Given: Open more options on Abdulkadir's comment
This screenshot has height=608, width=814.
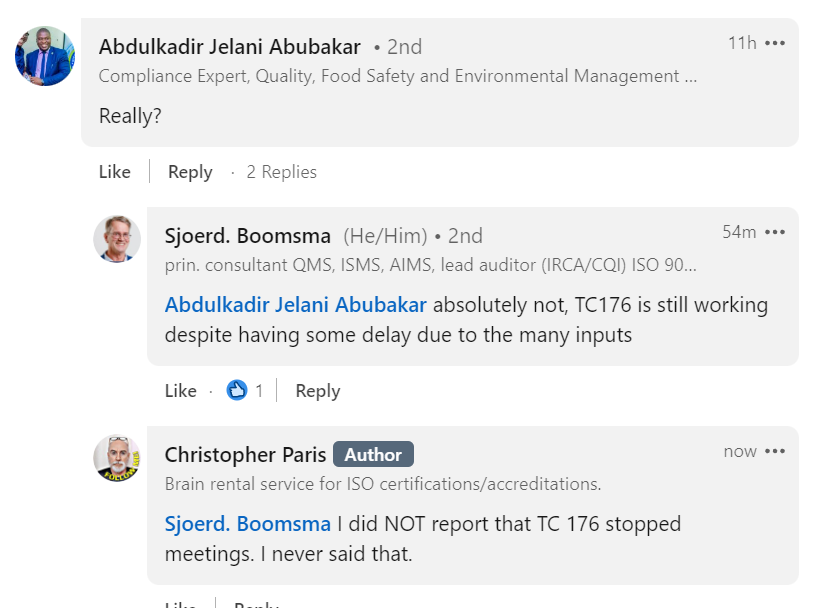Looking at the screenshot, I should 775,43.
